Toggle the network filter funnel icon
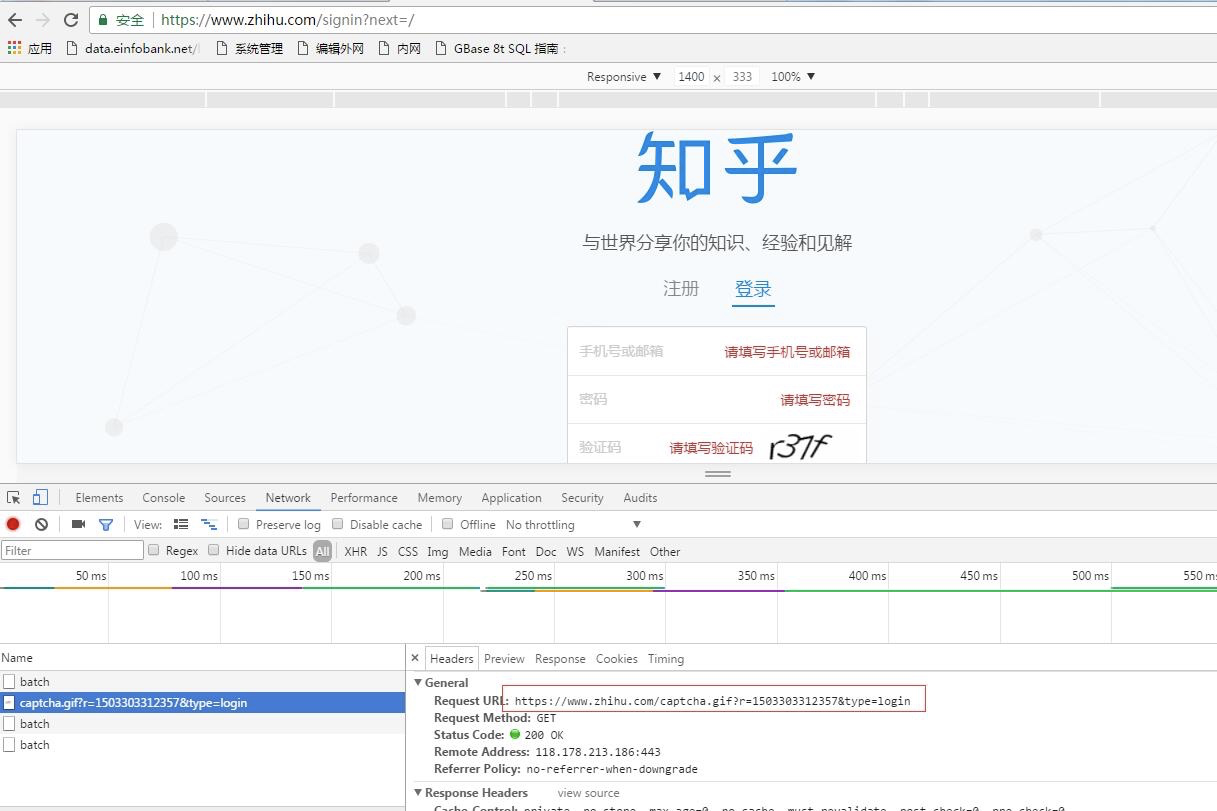1217x811 pixels. tap(105, 524)
